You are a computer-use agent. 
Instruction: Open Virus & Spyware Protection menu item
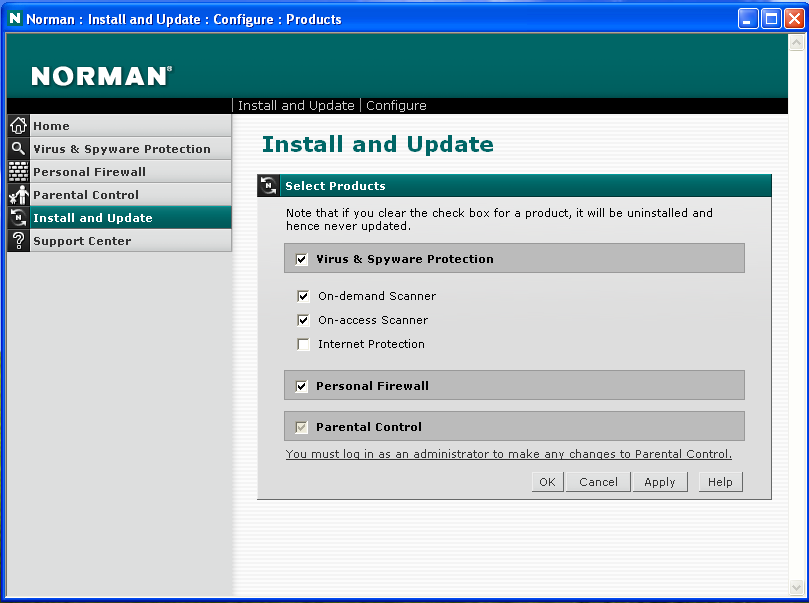(121, 149)
